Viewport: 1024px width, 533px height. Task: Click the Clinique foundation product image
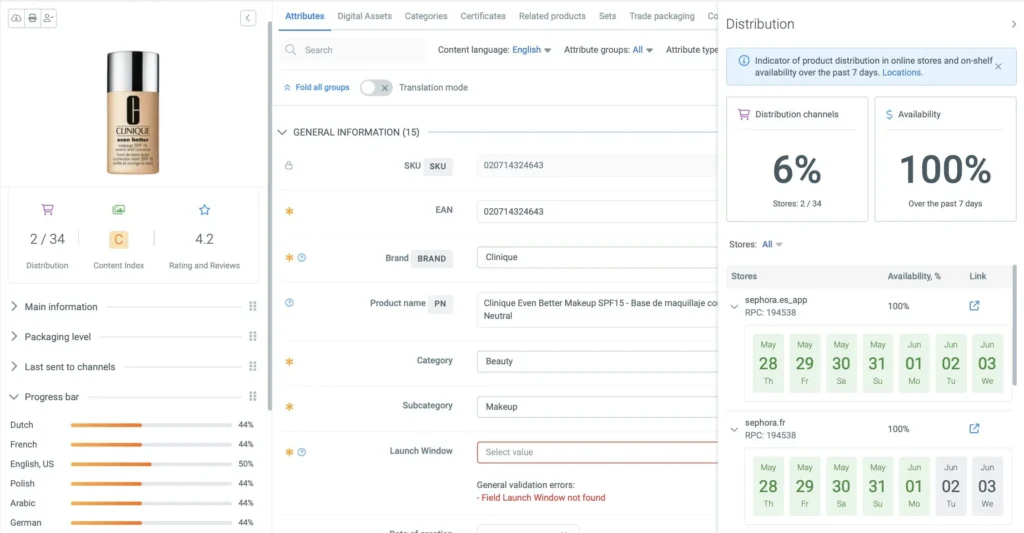point(133,112)
